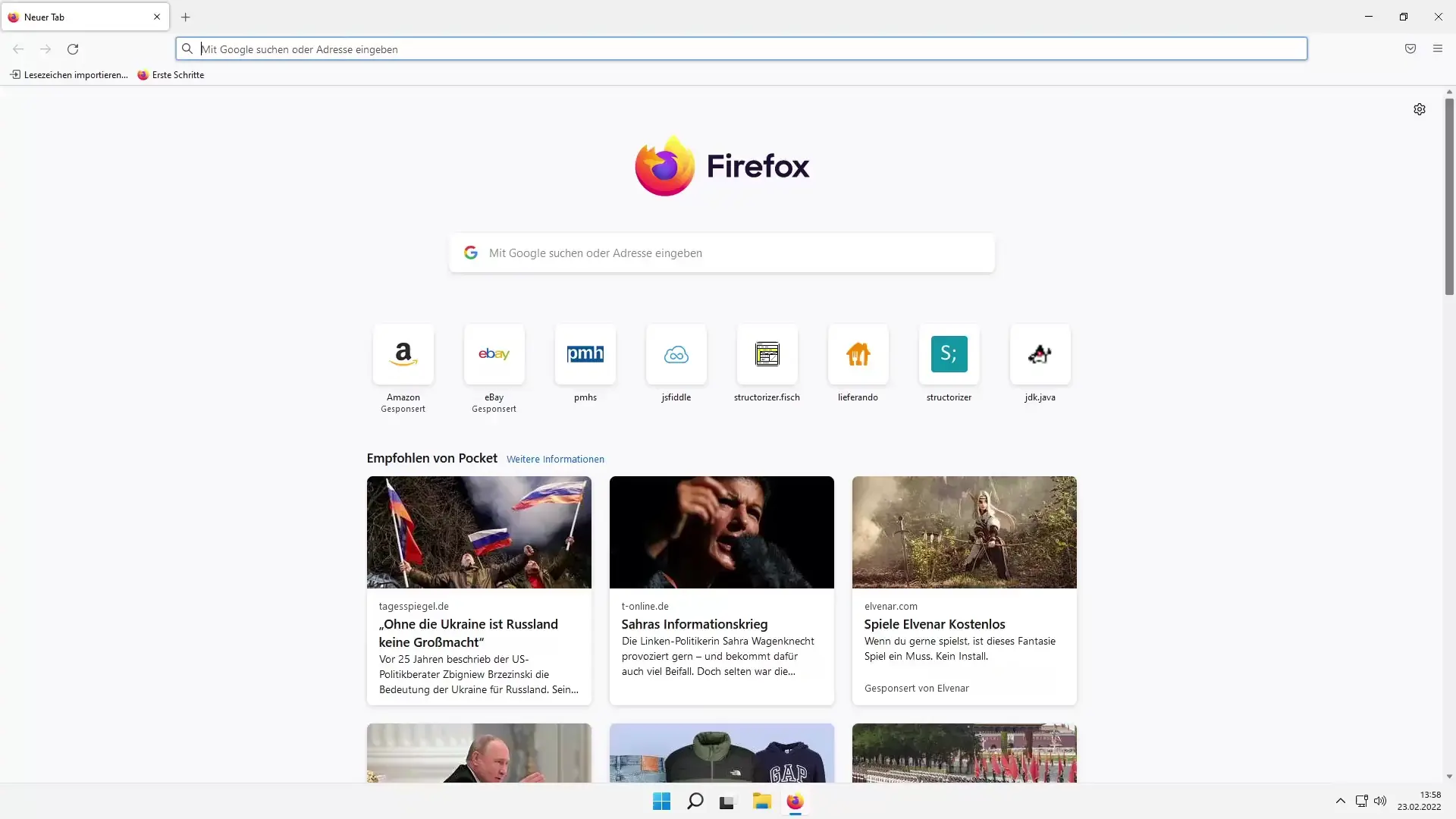This screenshot has height=819, width=1456.
Task: Open the Firefox hamburger application menu
Action: point(1437,49)
